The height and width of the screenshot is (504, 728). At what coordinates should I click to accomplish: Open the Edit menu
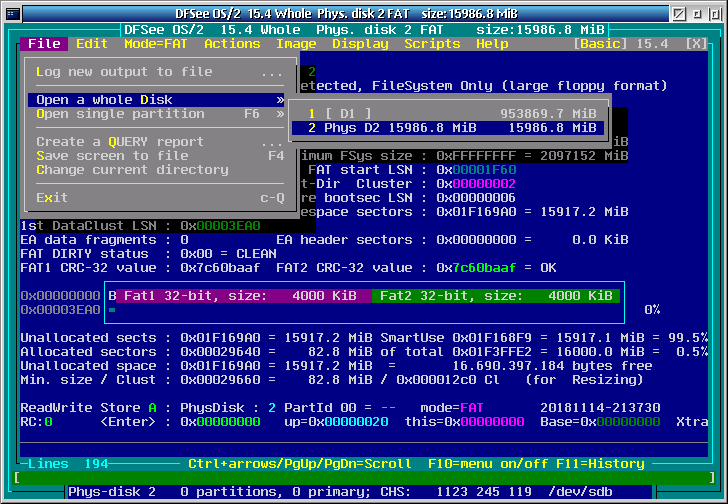(x=91, y=44)
